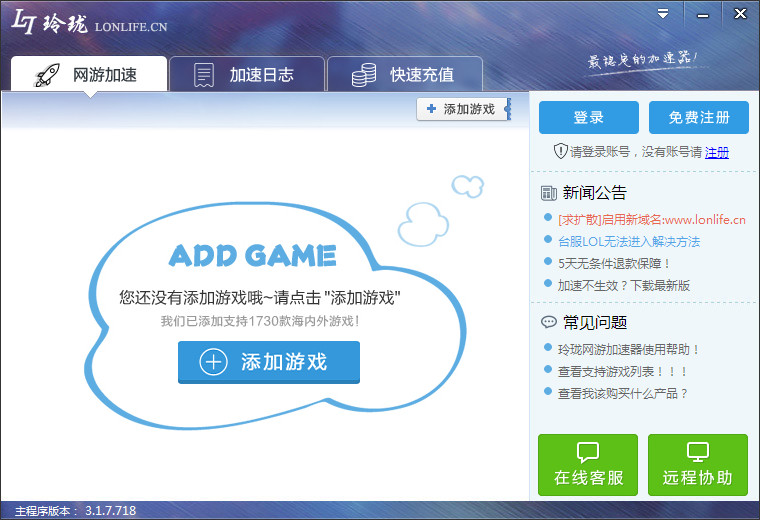Click the large blue 添加游戏 button
This screenshot has width=760, height=520.
click(269, 362)
